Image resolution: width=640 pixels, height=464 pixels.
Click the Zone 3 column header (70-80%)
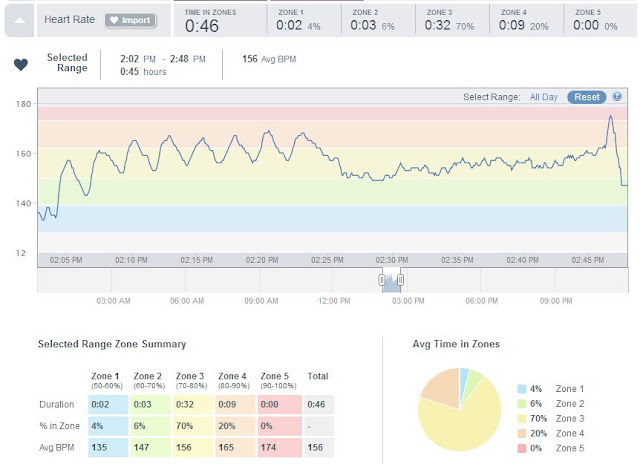(x=191, y=380)
